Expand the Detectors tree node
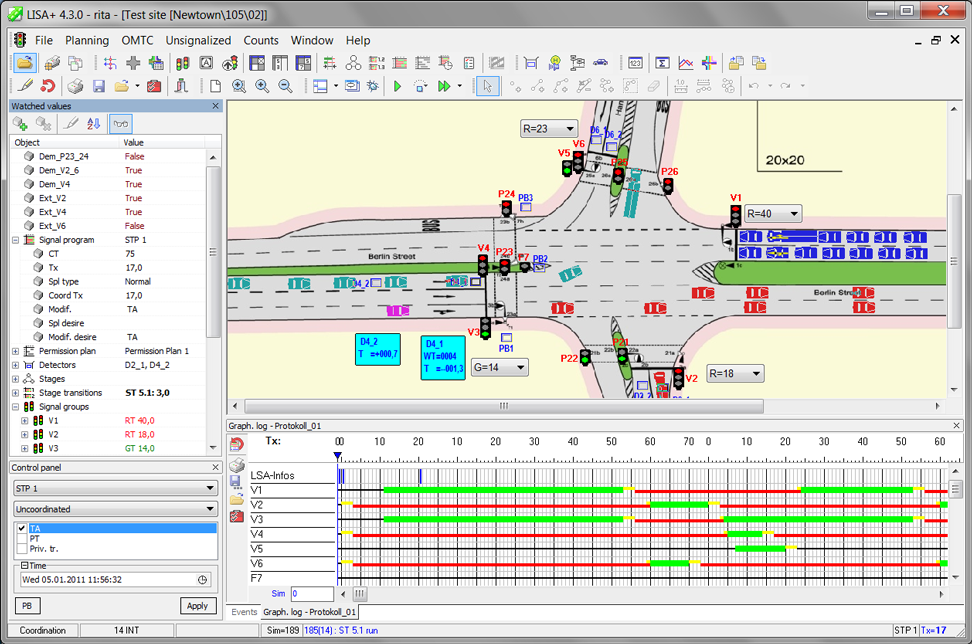This screenshot has height=644, width=972. point(15,365)
